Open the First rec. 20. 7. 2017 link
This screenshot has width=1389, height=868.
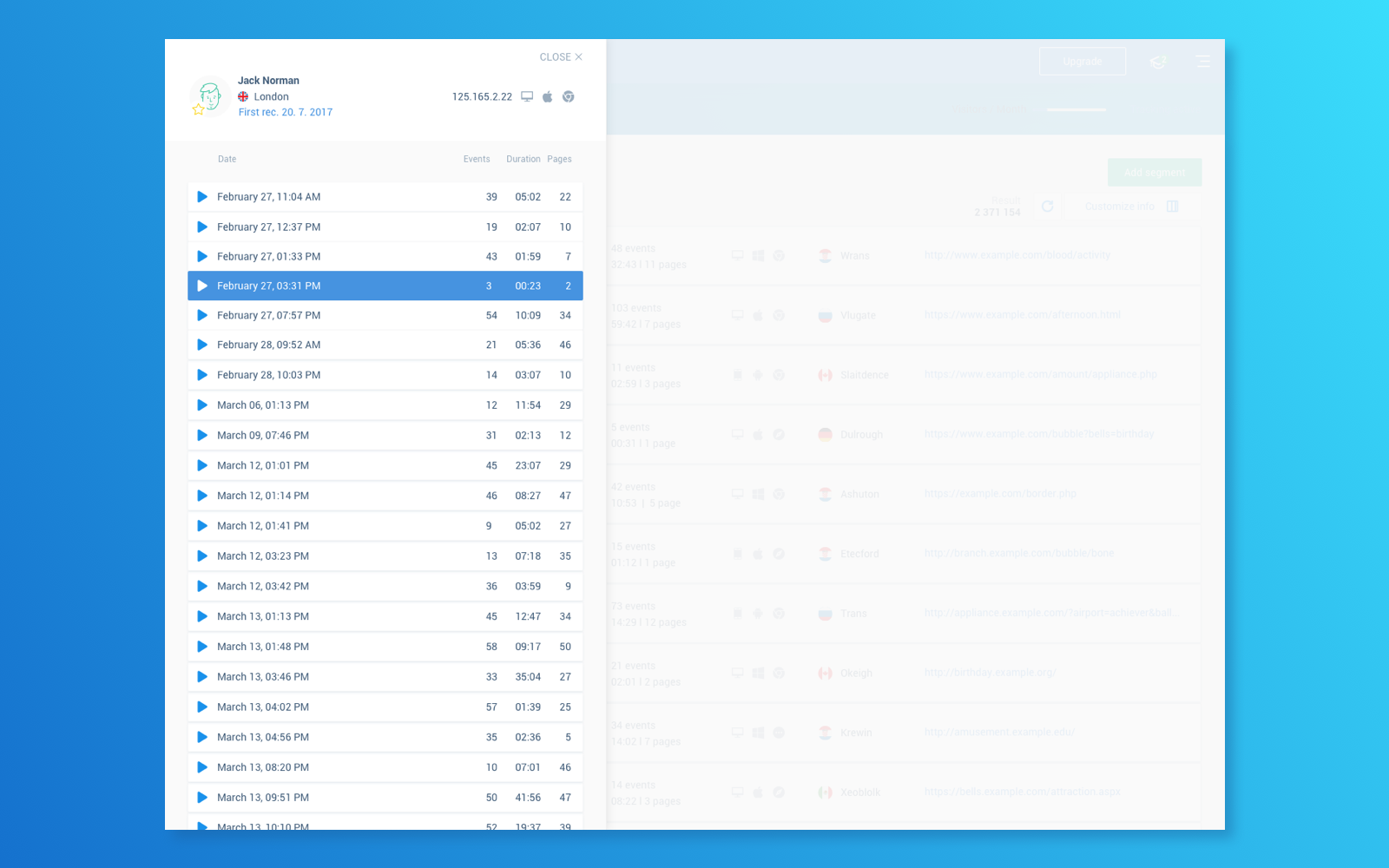pos(285,112)
